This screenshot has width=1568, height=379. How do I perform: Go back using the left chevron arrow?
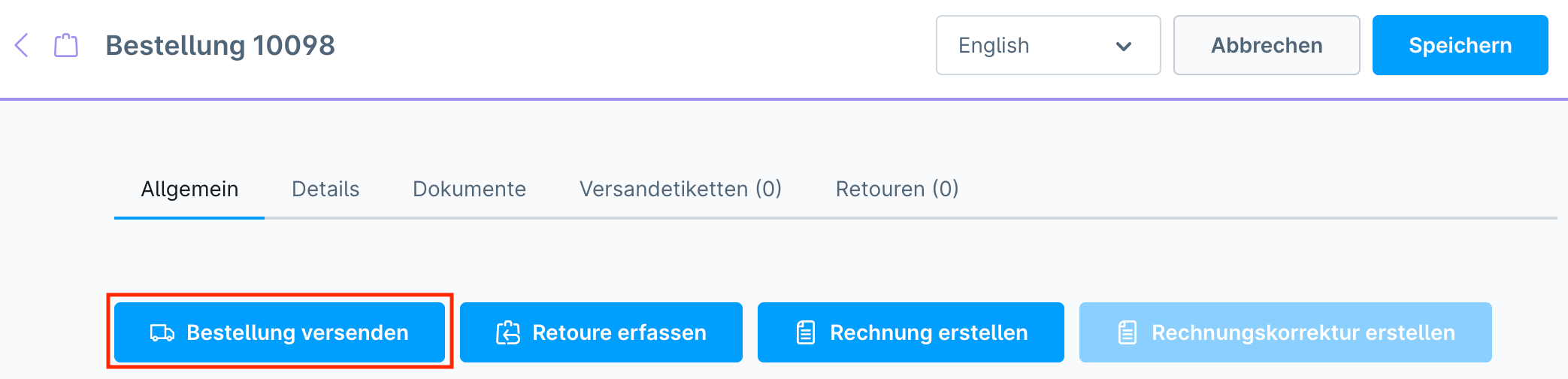coord(22,45)
